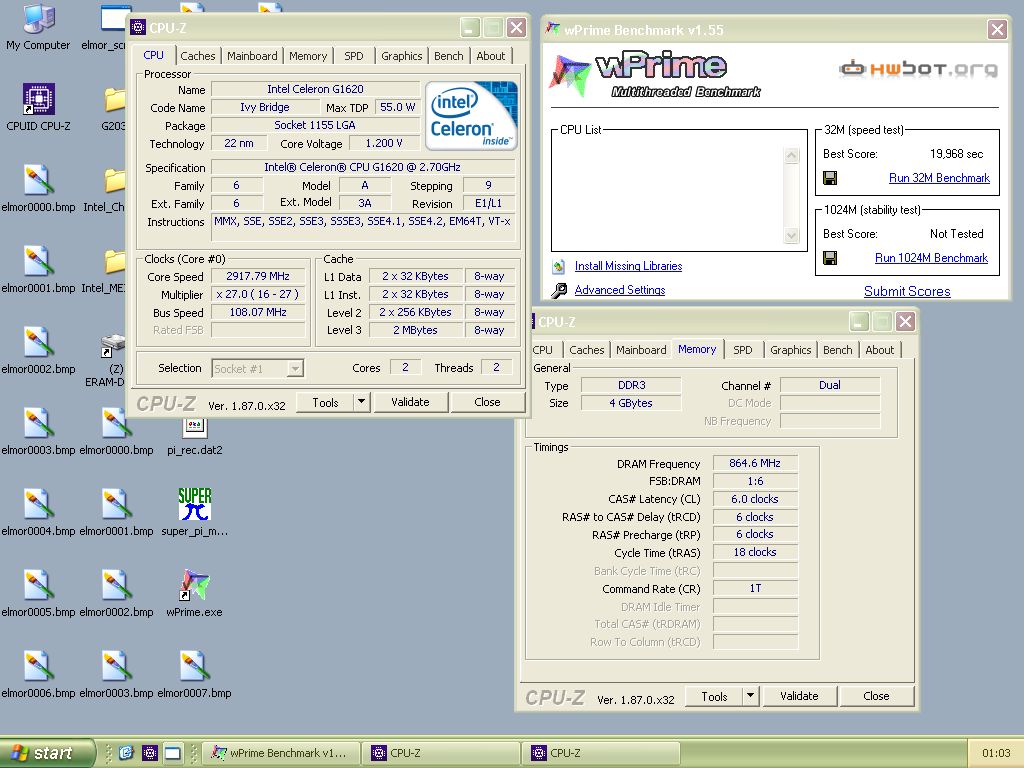Click the CPU List scrollbar up arrow
The height and width of the screenshot is (768, 1024).
791,155
